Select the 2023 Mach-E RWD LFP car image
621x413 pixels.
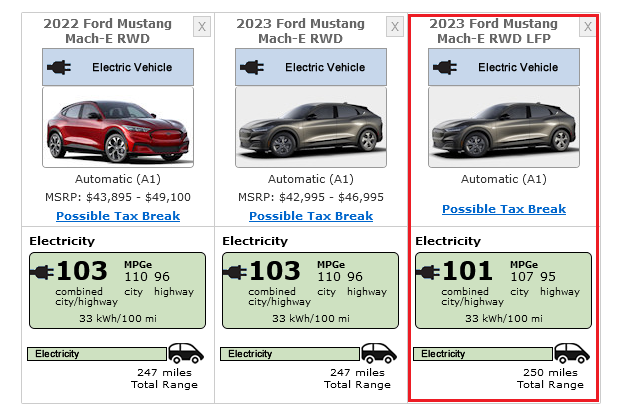[504, 127]
